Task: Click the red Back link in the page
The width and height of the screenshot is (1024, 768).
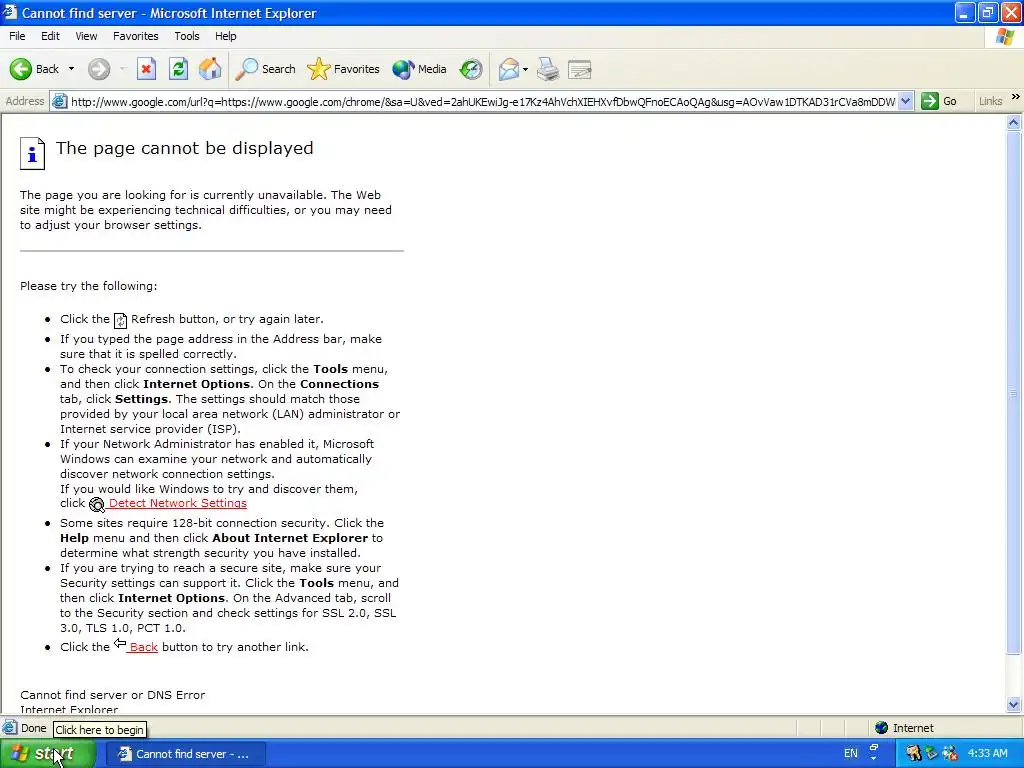Action: pos(144,647)
